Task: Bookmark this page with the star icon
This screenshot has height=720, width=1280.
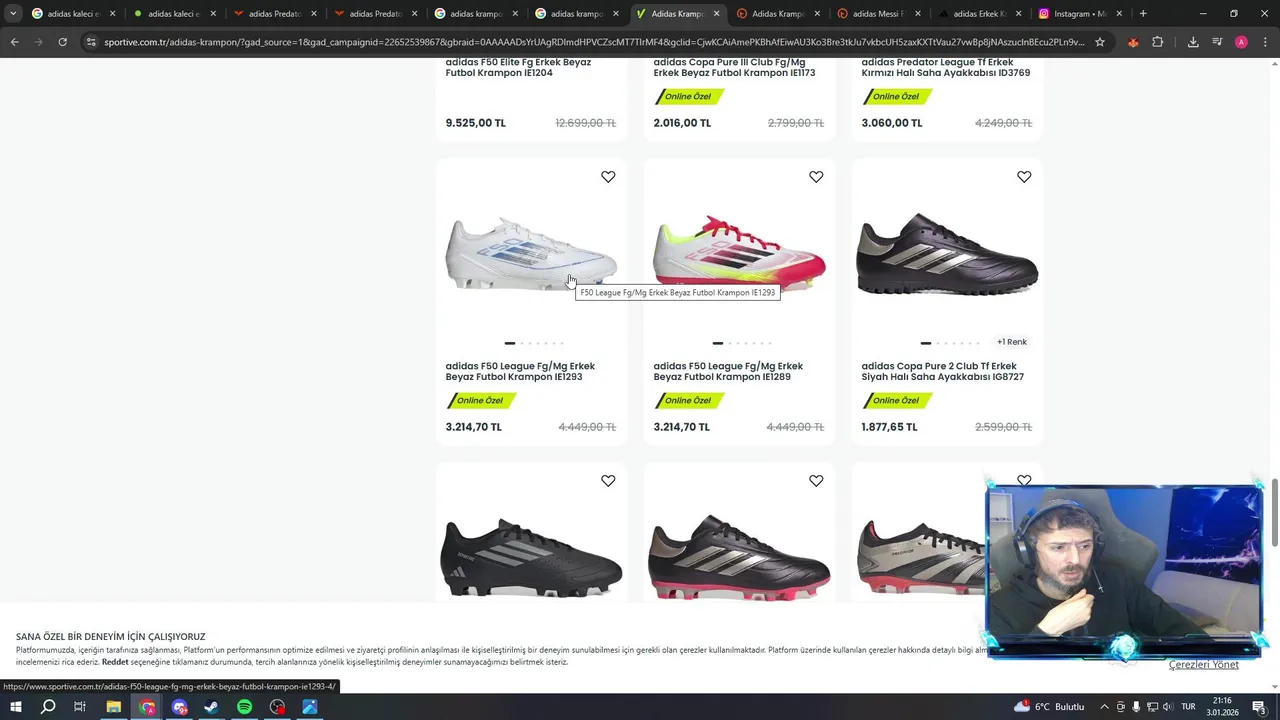Action: [x=1100, y=42]
